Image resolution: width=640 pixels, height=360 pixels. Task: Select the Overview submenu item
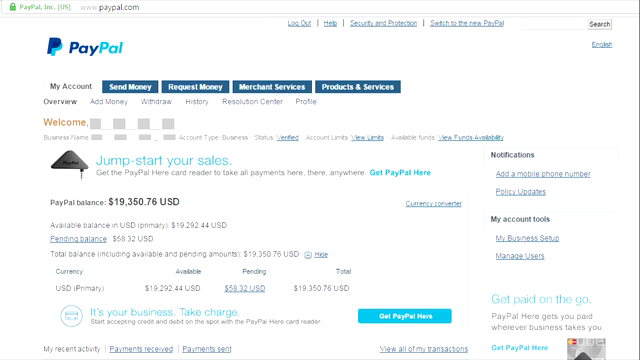(x=60, y=102)
